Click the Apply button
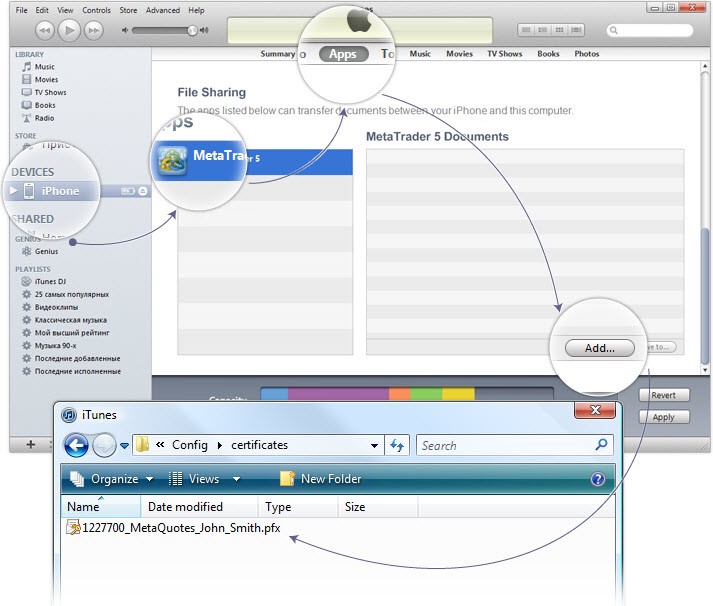The width and height of the screenshot is (713, 606). pyautogui.click(x=663, y=417)
